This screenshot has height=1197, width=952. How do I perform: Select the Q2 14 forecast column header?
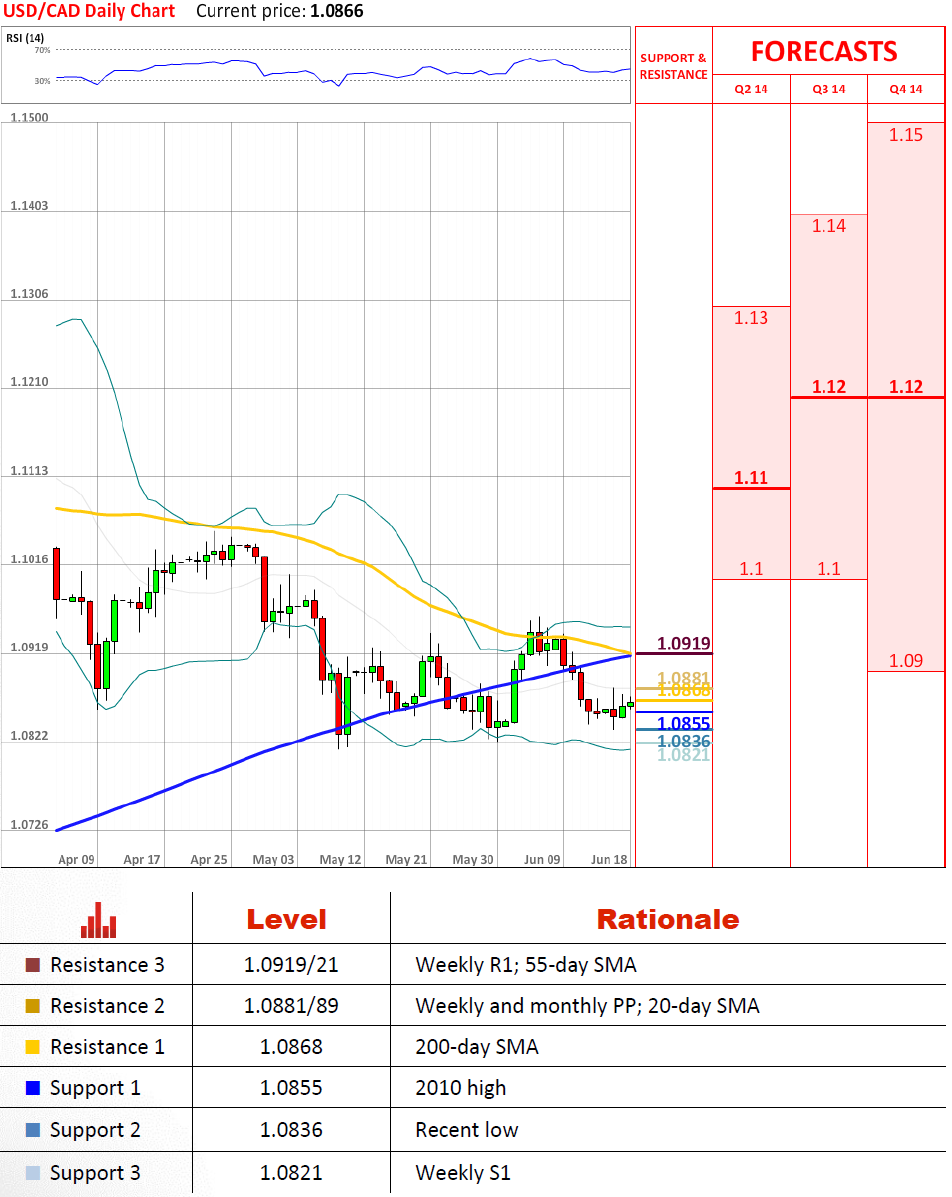[x=751, y=89]
